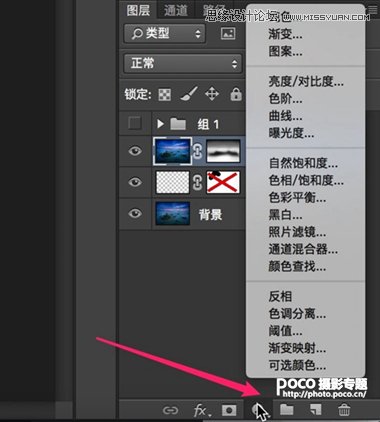Select the 组 1 folder icon
This screenshot has width=380, height=422.
click(178, 124)
